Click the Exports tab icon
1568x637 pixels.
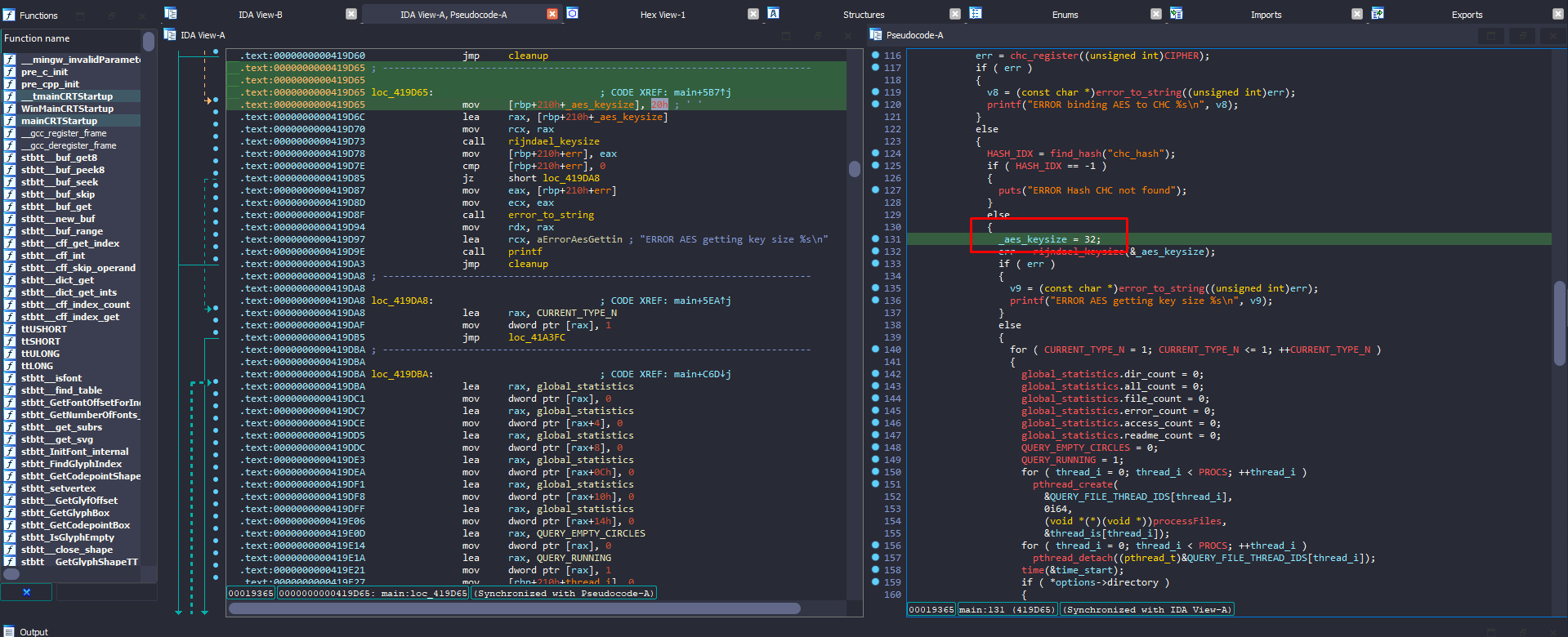click(1378, 13)
